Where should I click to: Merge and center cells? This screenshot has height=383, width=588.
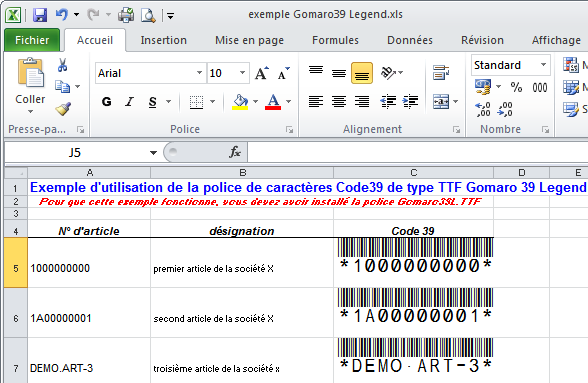441,101
